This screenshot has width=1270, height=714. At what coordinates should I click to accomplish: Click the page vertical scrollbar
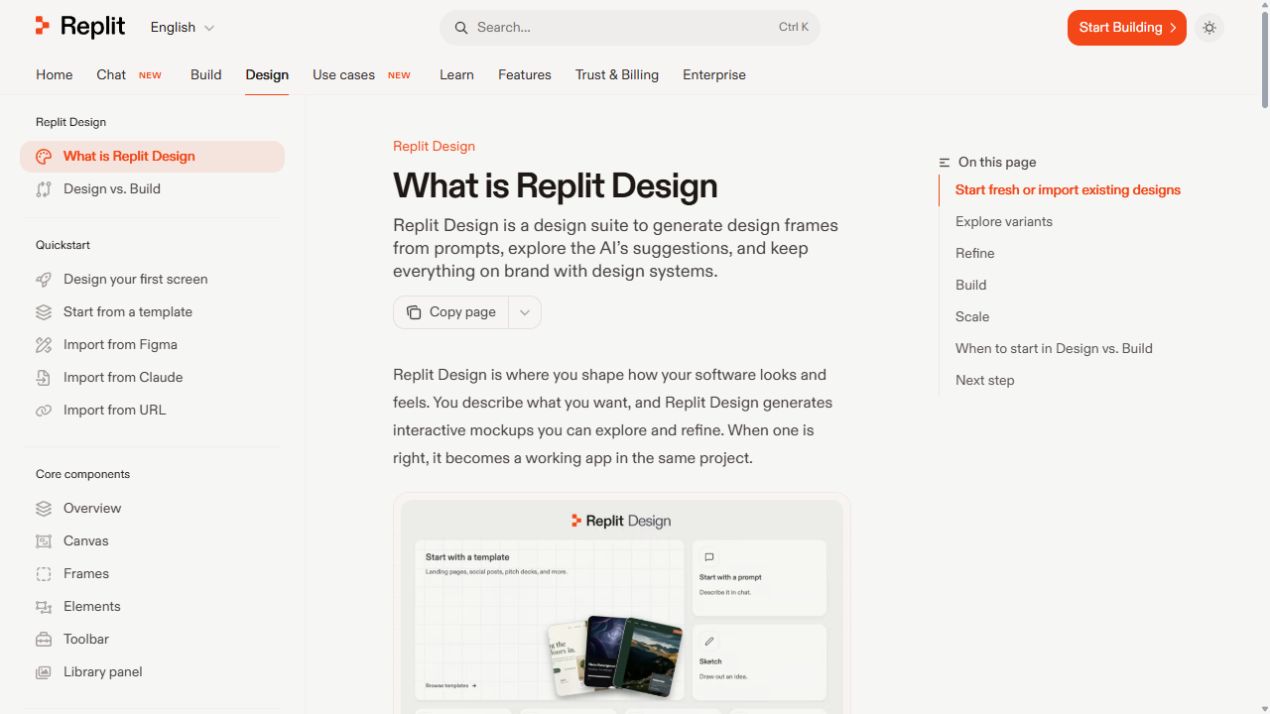pos(1265,60)
